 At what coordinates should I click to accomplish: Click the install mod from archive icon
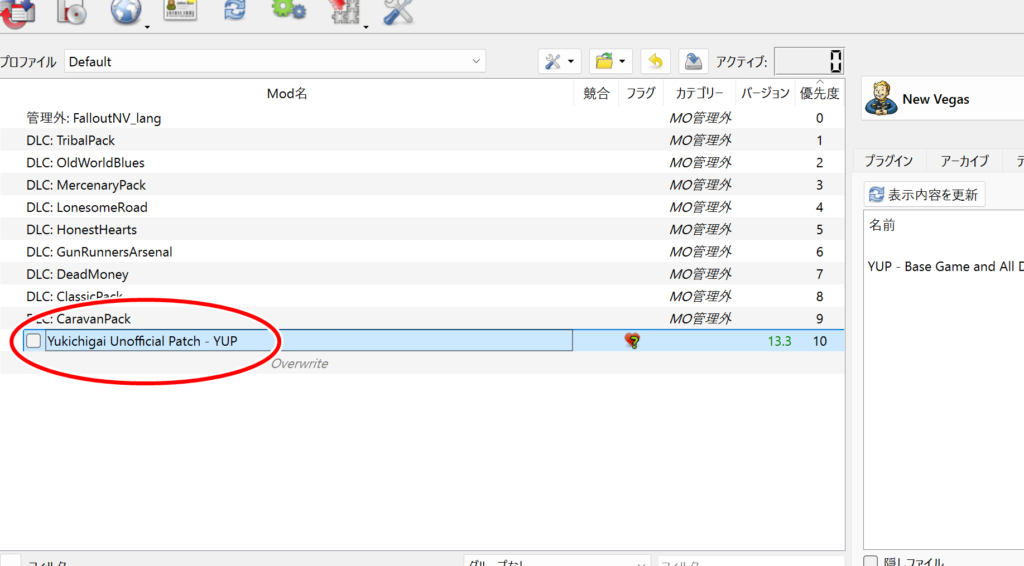[x=72, y=12]
